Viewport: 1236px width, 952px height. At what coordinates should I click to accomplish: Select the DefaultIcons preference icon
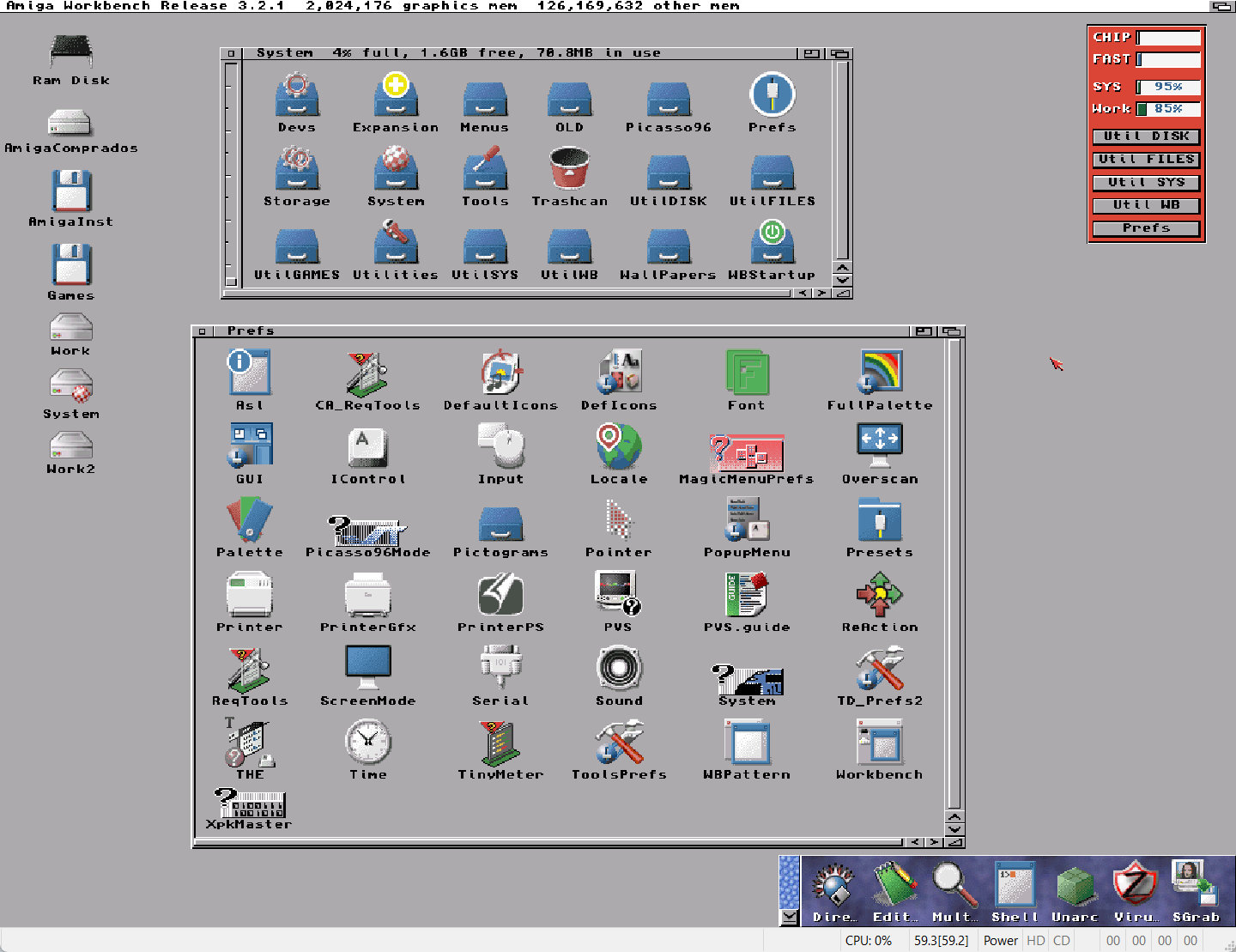(x=501, y=373)
